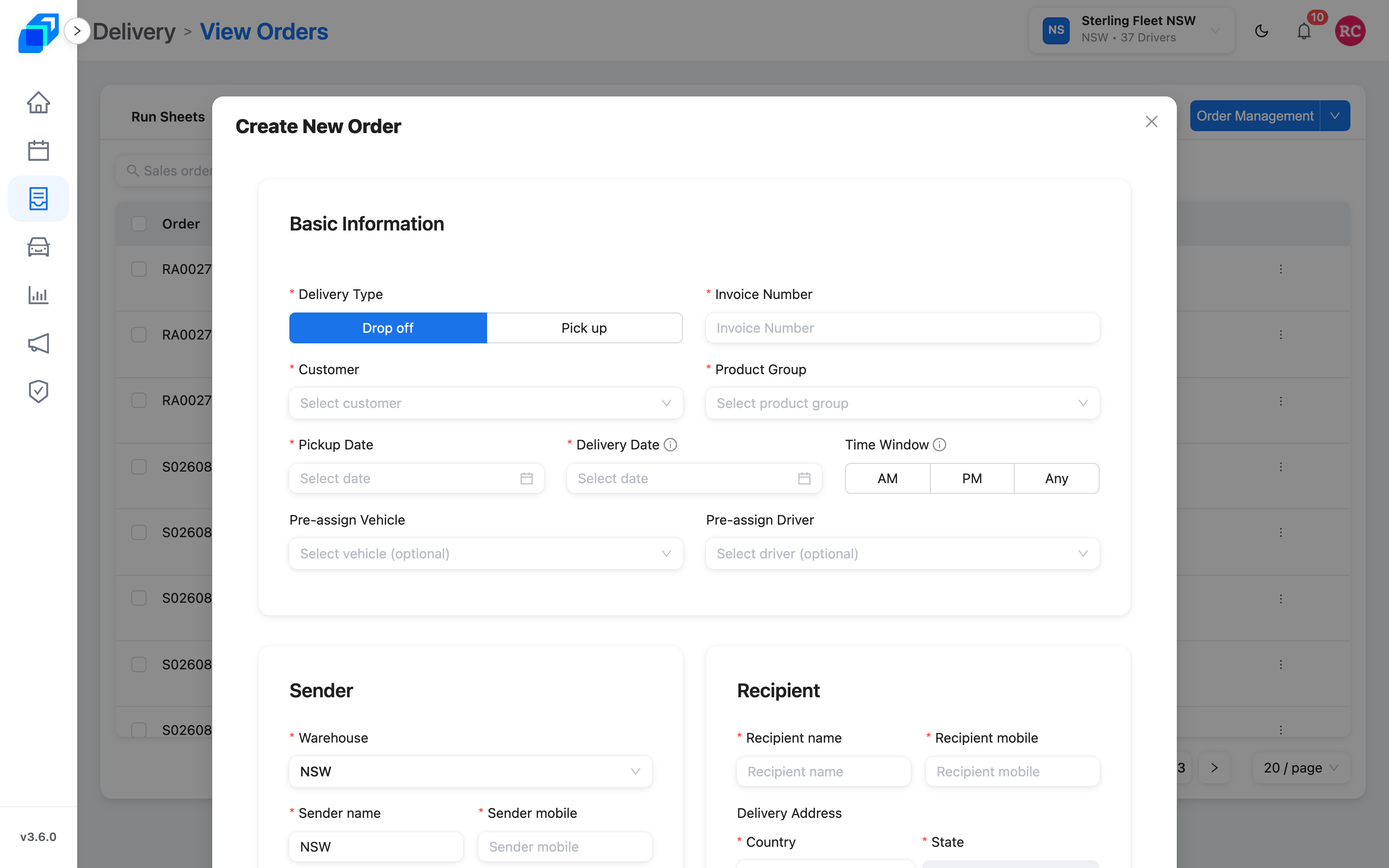The height and width of the screenshot is (868, 1389).
Task: Click the Recipient name input field
Action: click(x=824, y=772)
